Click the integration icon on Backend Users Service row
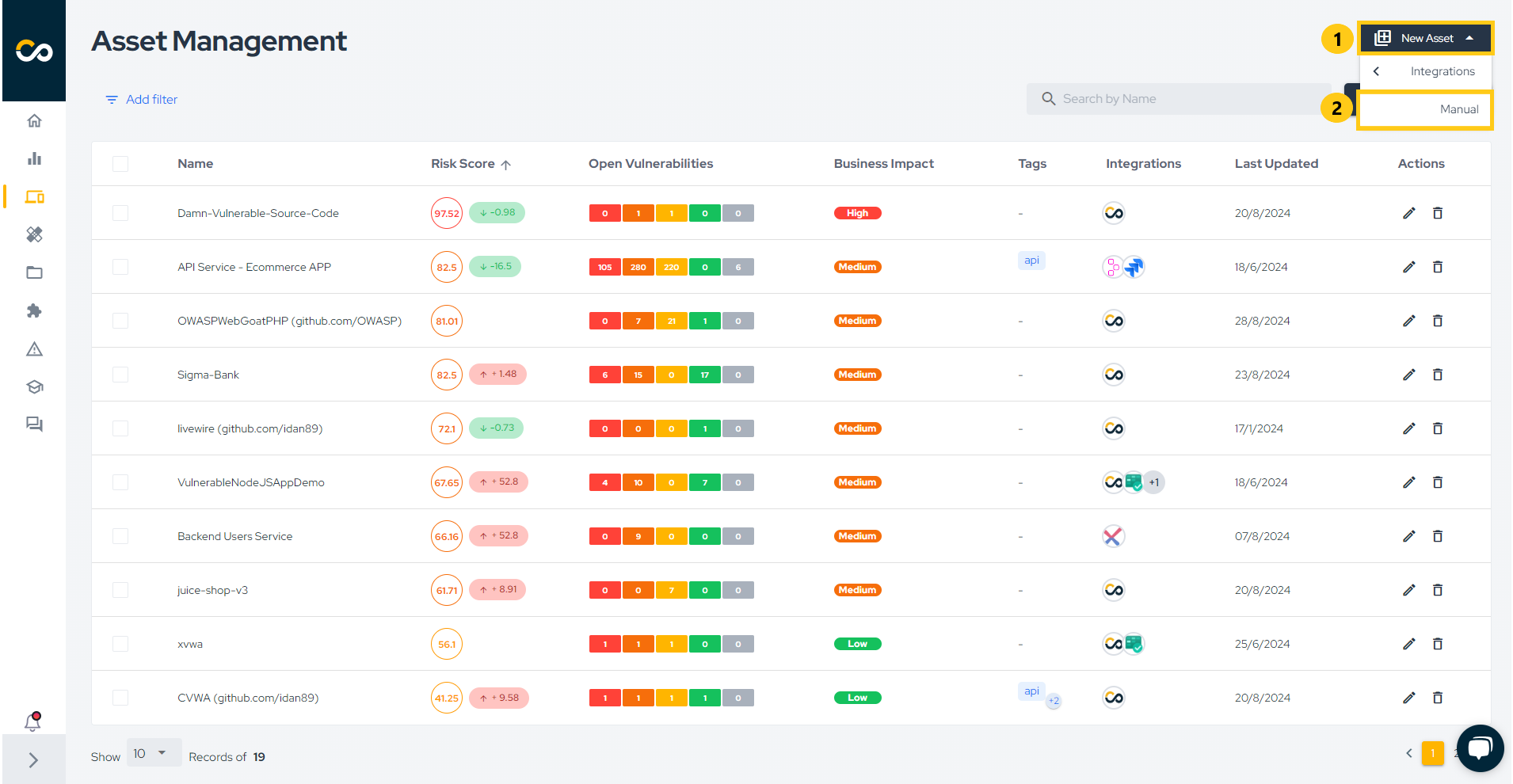1513x784 pixels. [1113, 536]
